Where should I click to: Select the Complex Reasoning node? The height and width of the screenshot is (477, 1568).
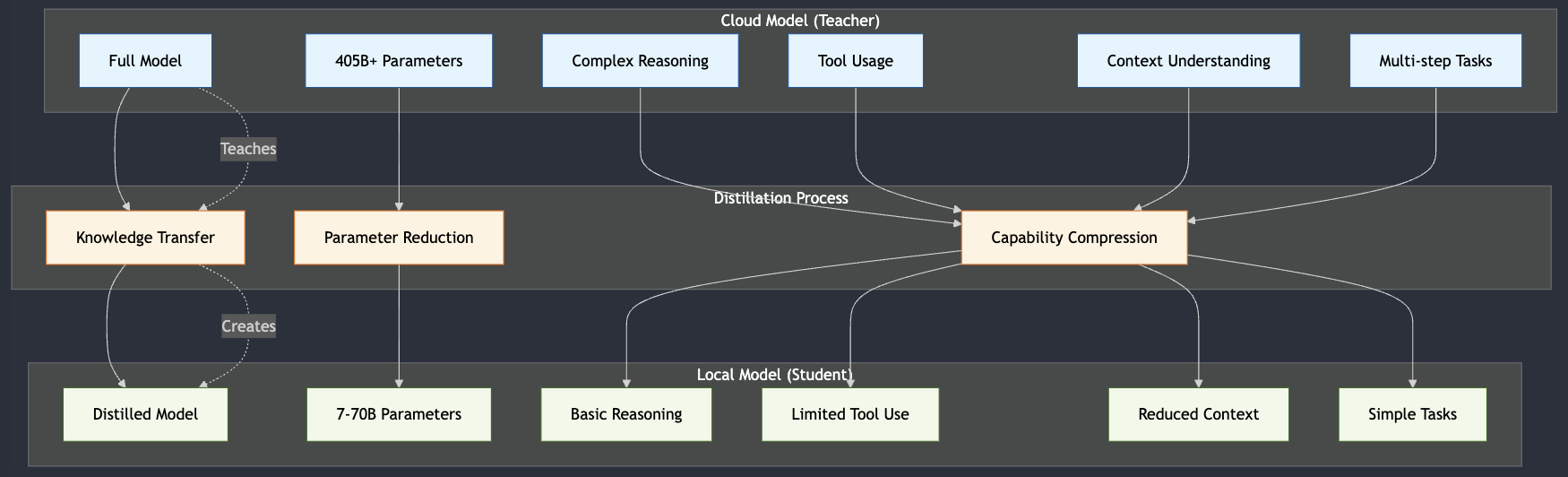(x=640, y=61)
